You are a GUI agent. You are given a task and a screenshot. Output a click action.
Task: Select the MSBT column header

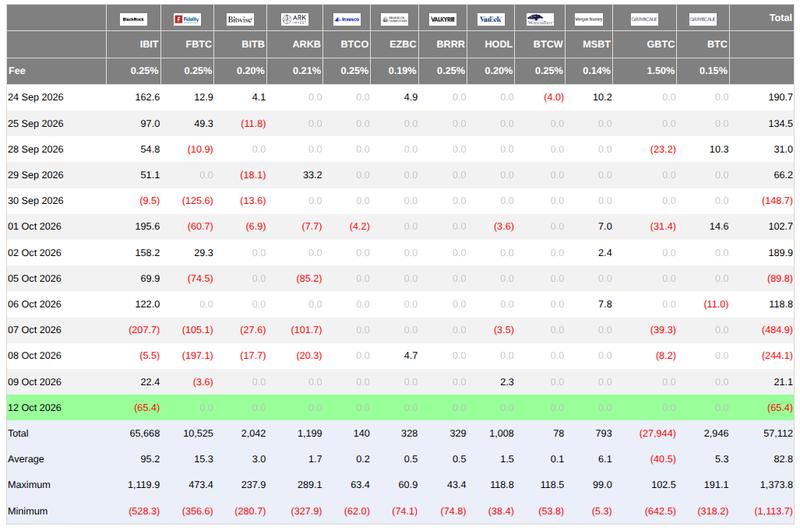(x=596, y=44)
